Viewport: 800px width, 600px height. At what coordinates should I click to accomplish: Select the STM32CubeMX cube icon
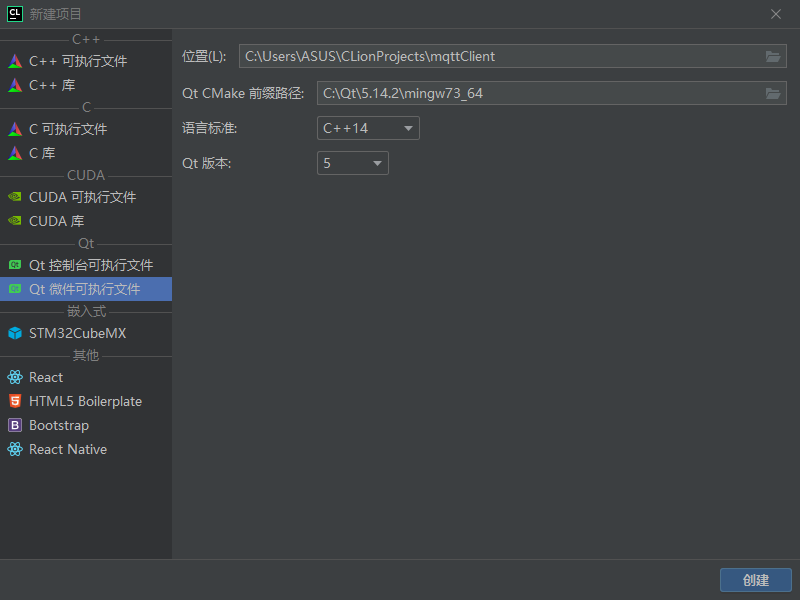[x=15, y=333]
